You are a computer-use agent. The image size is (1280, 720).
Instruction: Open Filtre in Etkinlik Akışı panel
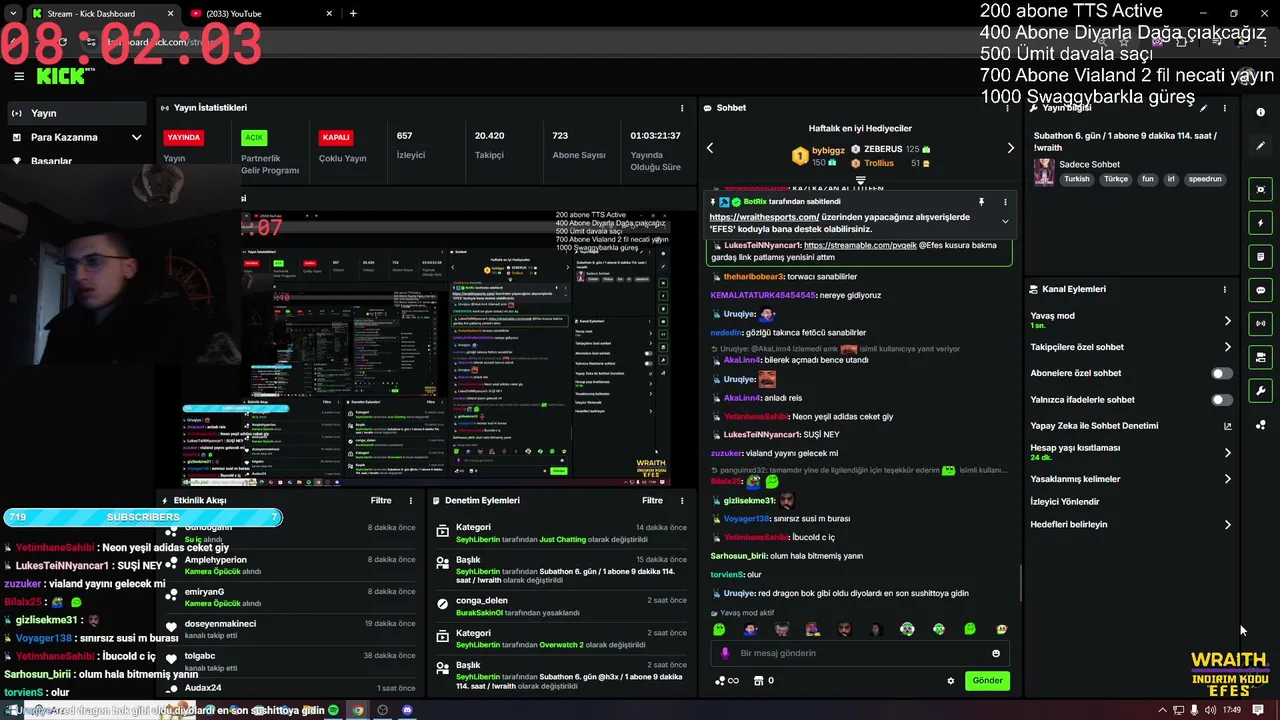click(x=381, y=500)
